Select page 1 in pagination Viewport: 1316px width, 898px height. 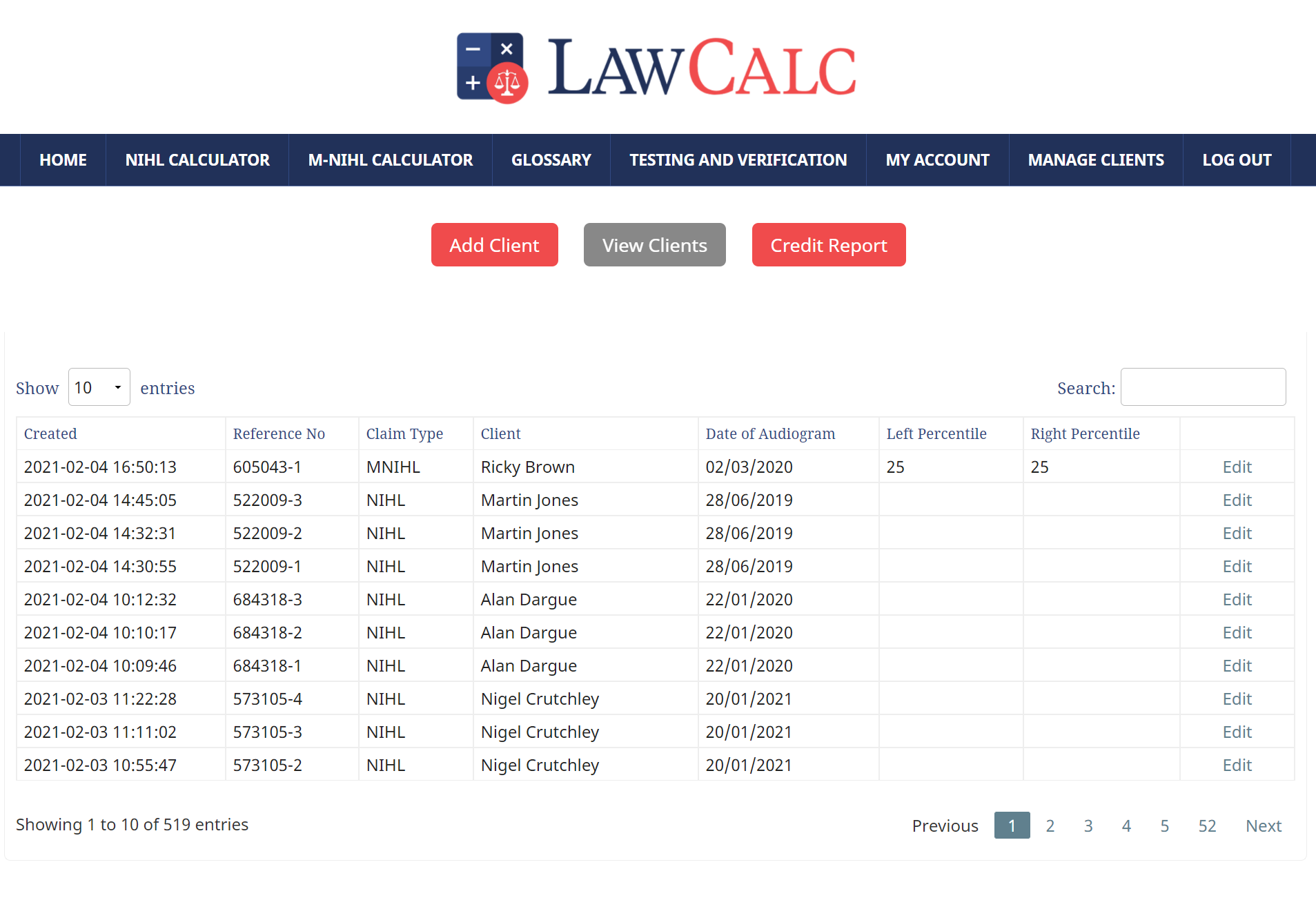1012,826
